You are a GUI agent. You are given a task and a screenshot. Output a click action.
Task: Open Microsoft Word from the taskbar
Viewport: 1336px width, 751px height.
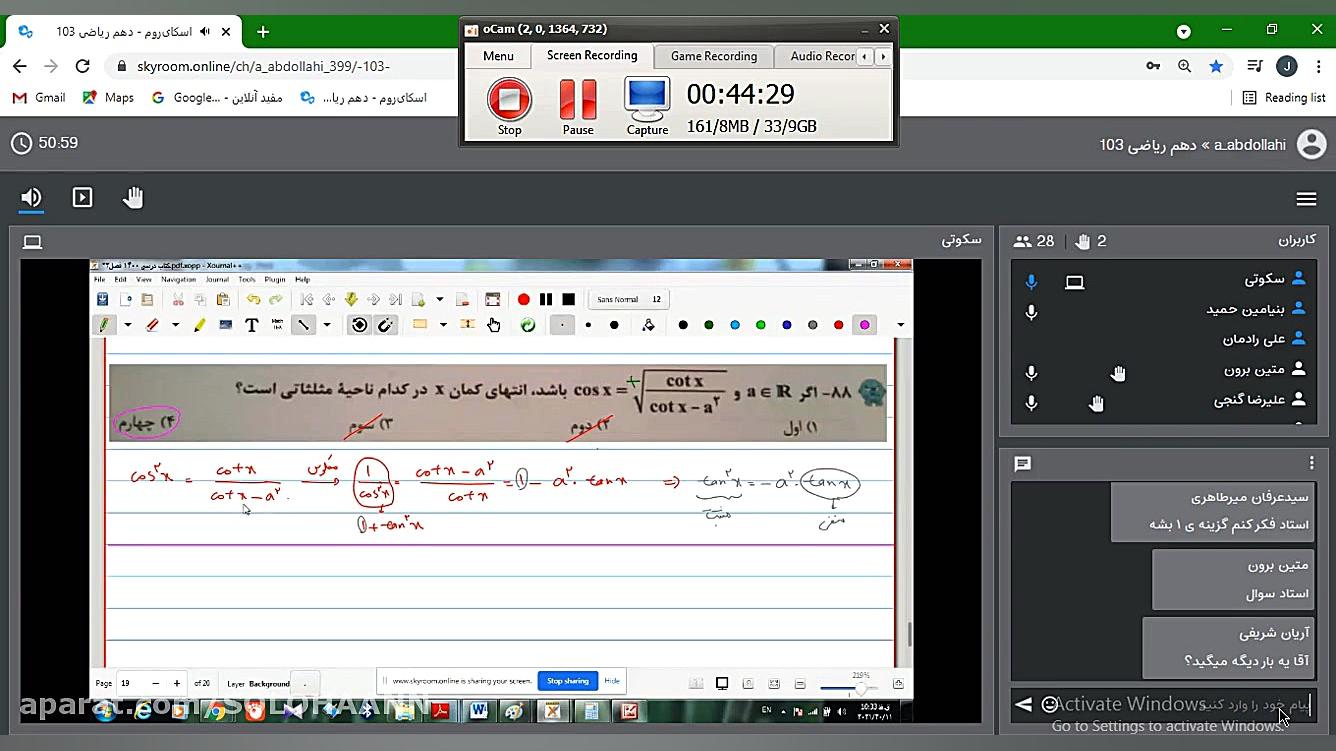coord(478,711)
